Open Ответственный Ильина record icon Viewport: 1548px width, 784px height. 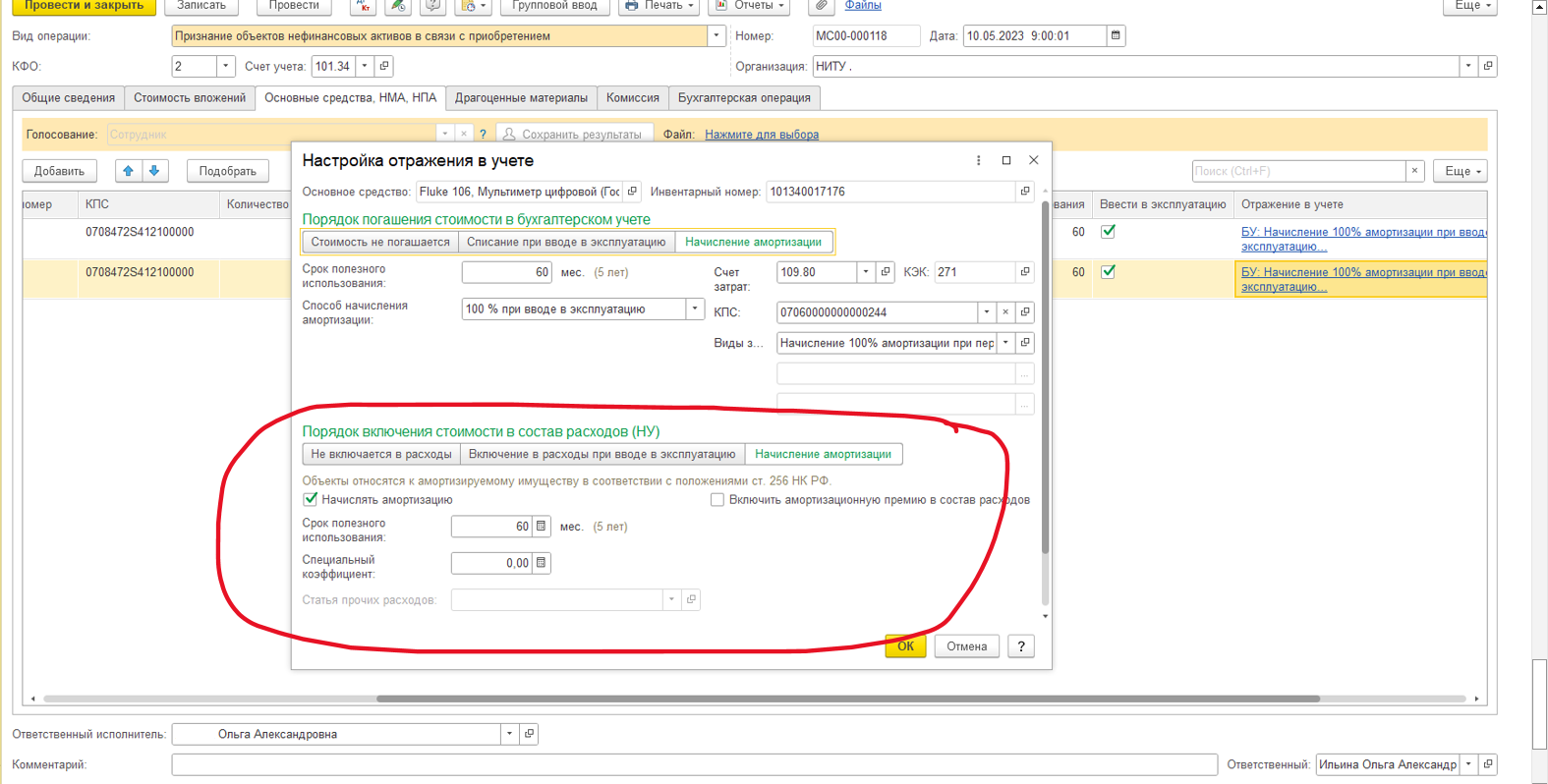pyautogui.click(x=1488, y=764)
